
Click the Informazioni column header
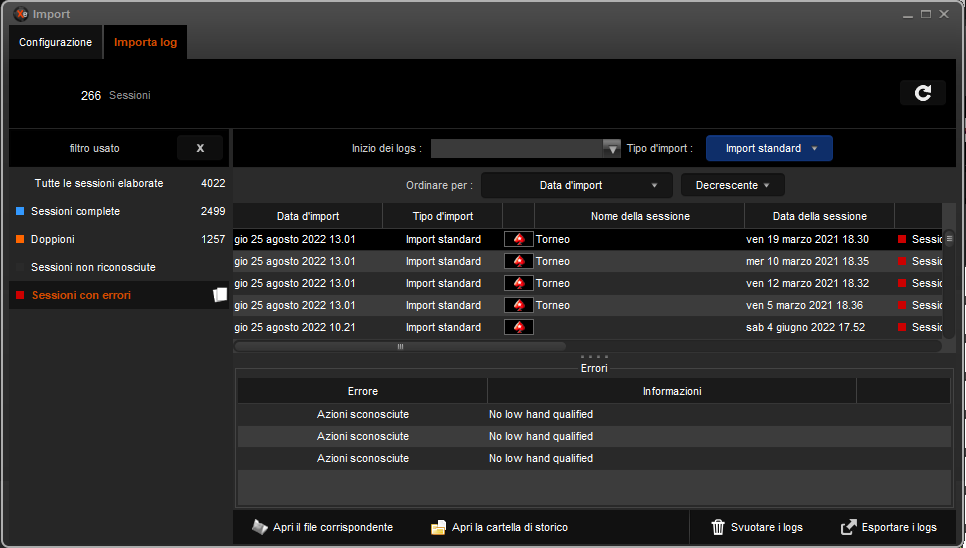[x=672, y=391]
